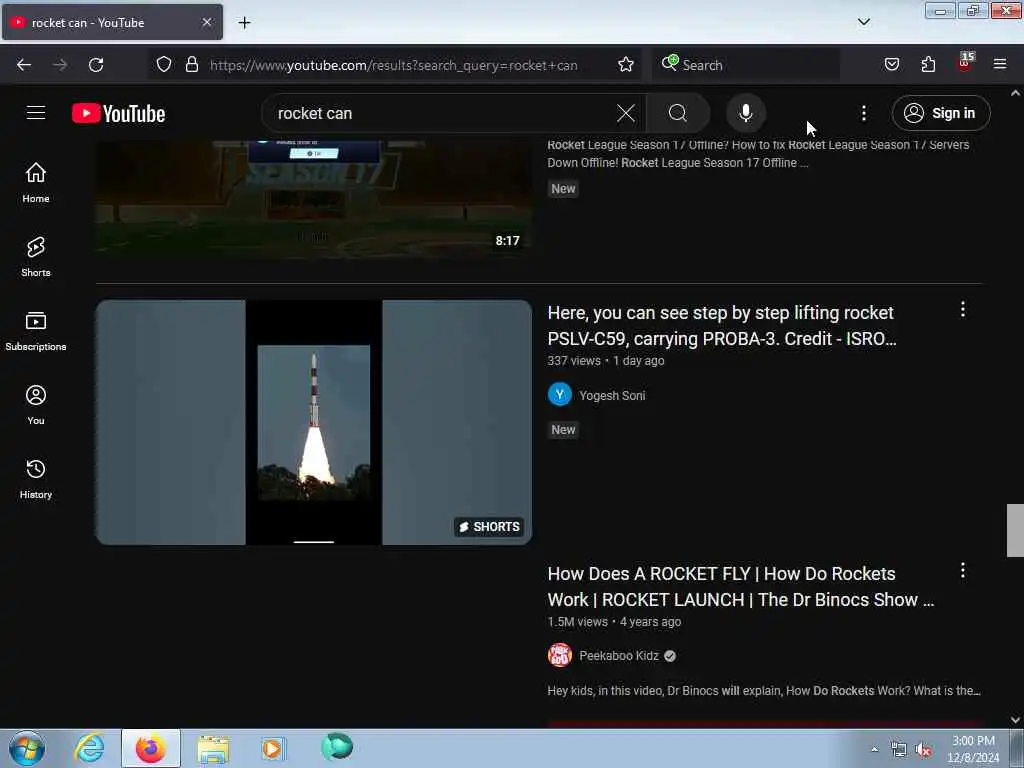The height and width of the screenshot is (768, 1024).
Task: Go back with browser back arrow
Action: [24, 65]
